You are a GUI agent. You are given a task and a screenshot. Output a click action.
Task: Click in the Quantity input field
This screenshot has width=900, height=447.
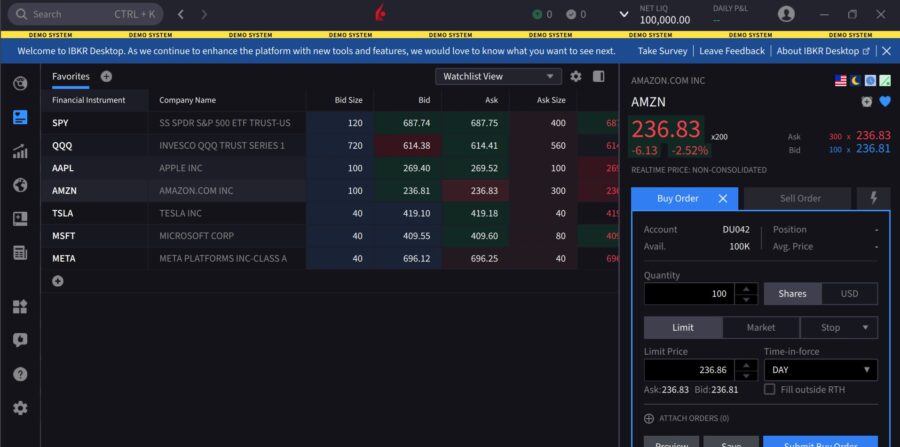(689, 294)
